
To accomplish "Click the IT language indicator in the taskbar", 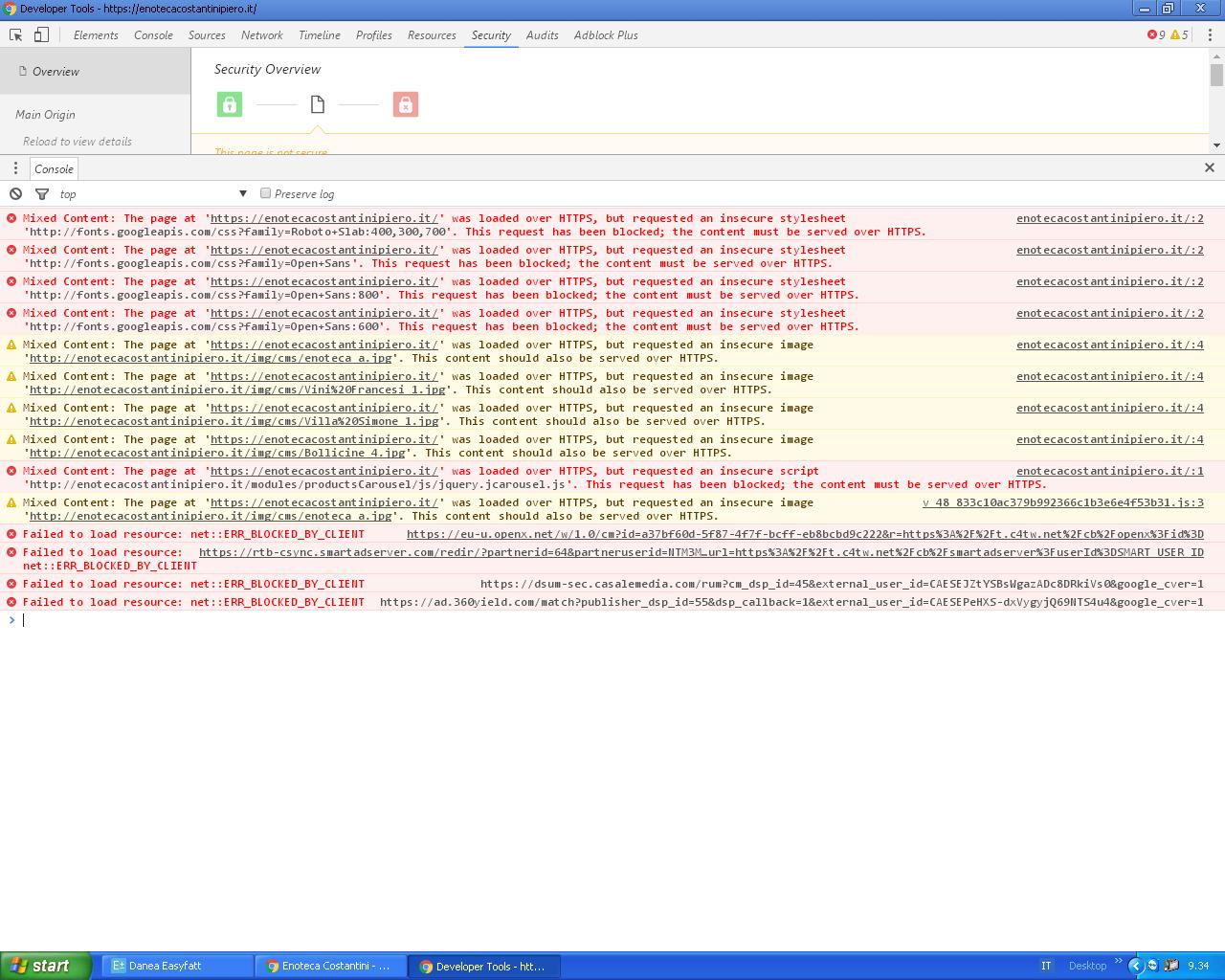I will (1046, 966).
